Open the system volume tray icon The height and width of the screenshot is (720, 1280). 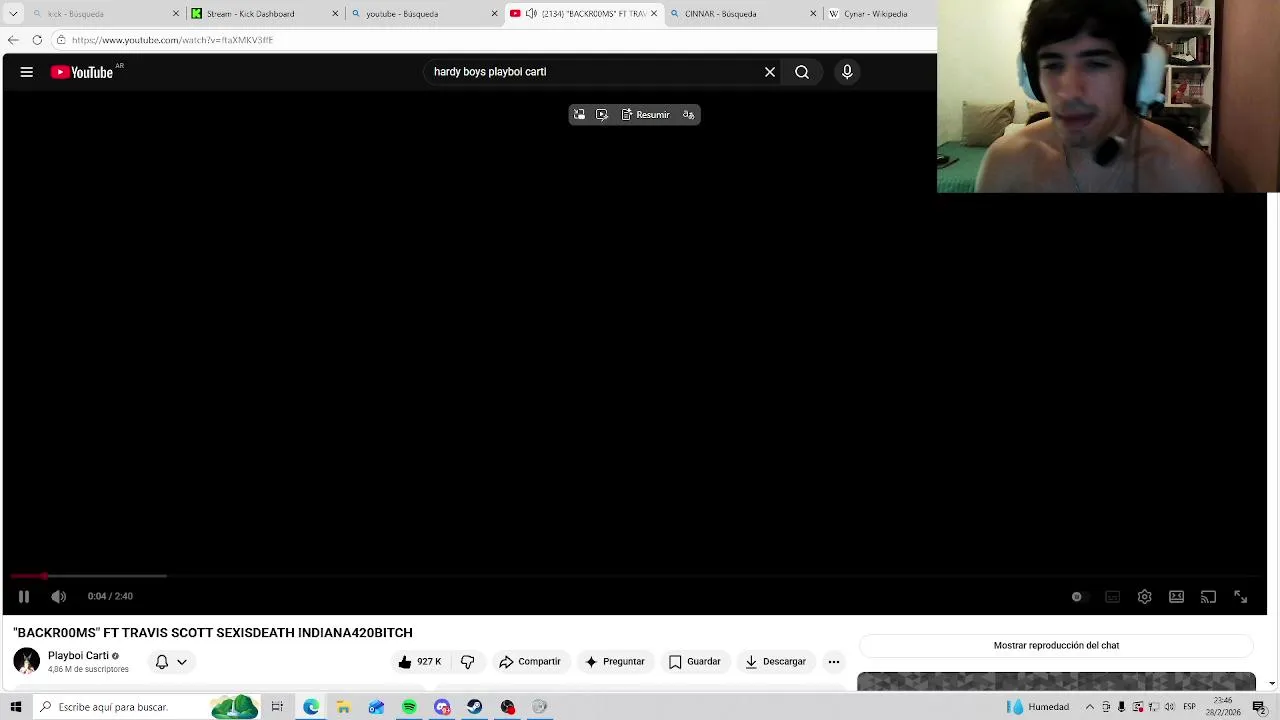pos(1169,707)
